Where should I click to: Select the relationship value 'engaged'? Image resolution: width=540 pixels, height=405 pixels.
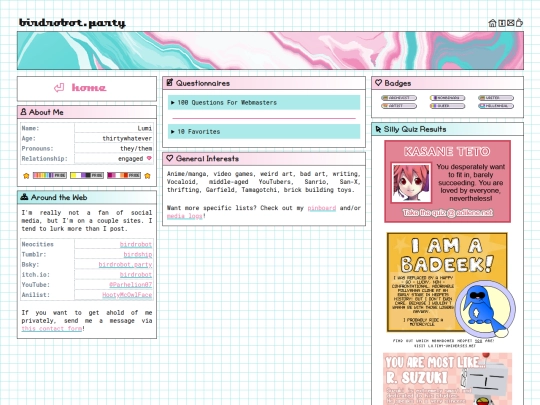[131, 158]
